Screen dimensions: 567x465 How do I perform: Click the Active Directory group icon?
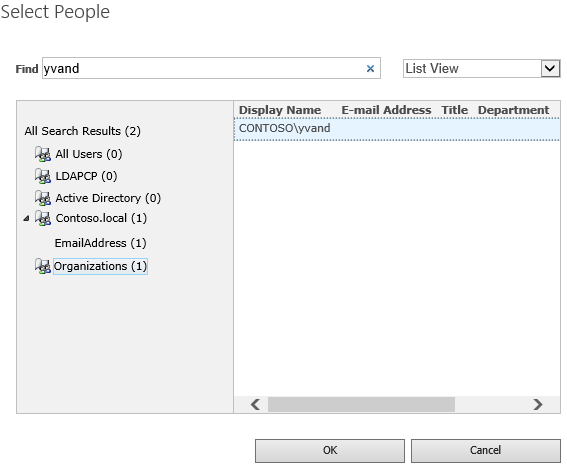[43, 198]
